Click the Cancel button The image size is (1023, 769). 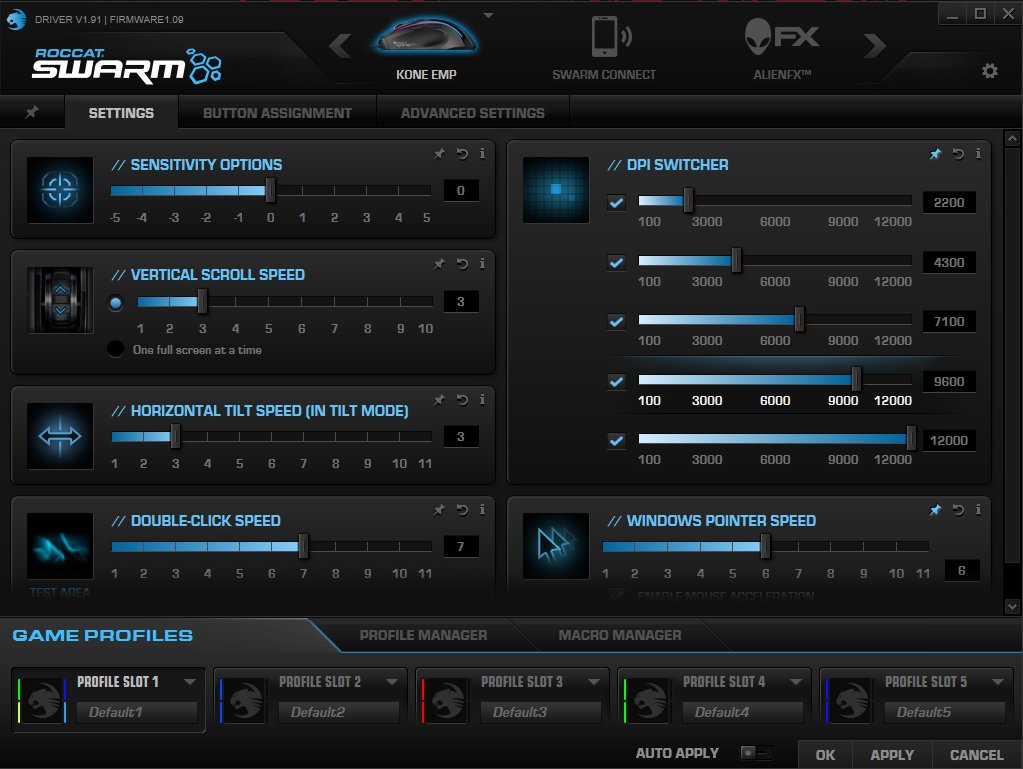pos(976,755)
